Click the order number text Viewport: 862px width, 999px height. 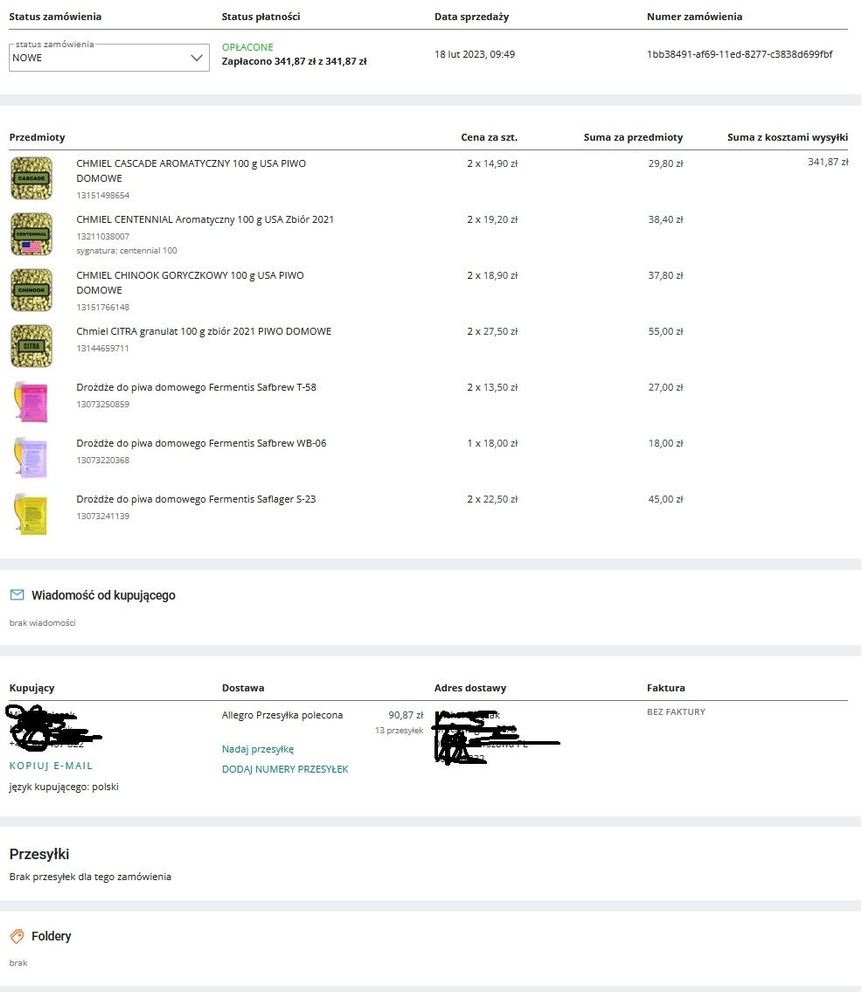click(739, 54)
